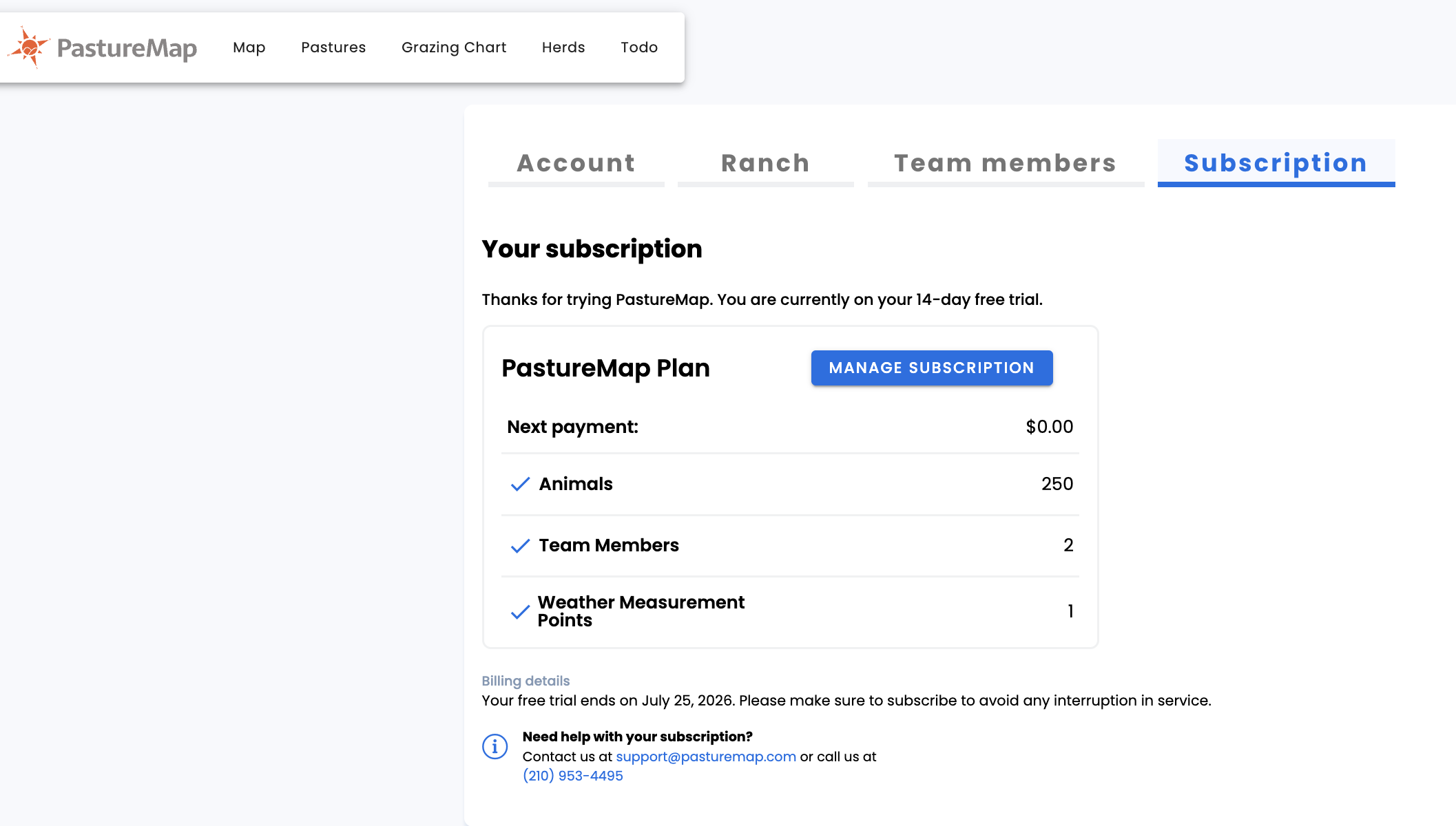Click the 'PastureMap Plan' title
This screenshot has width=1456, height=826.
tap(606, 368)
